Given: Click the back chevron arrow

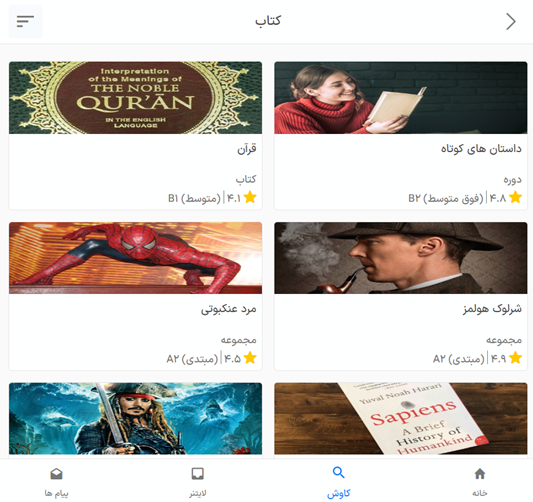Looking at the screenshot, I should (511, 21).
